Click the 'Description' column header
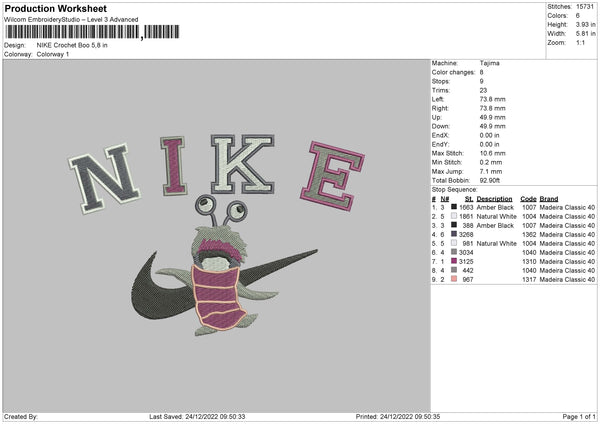Image resolution: width=600 pixels, height=424 pixels. coord(494,199)
